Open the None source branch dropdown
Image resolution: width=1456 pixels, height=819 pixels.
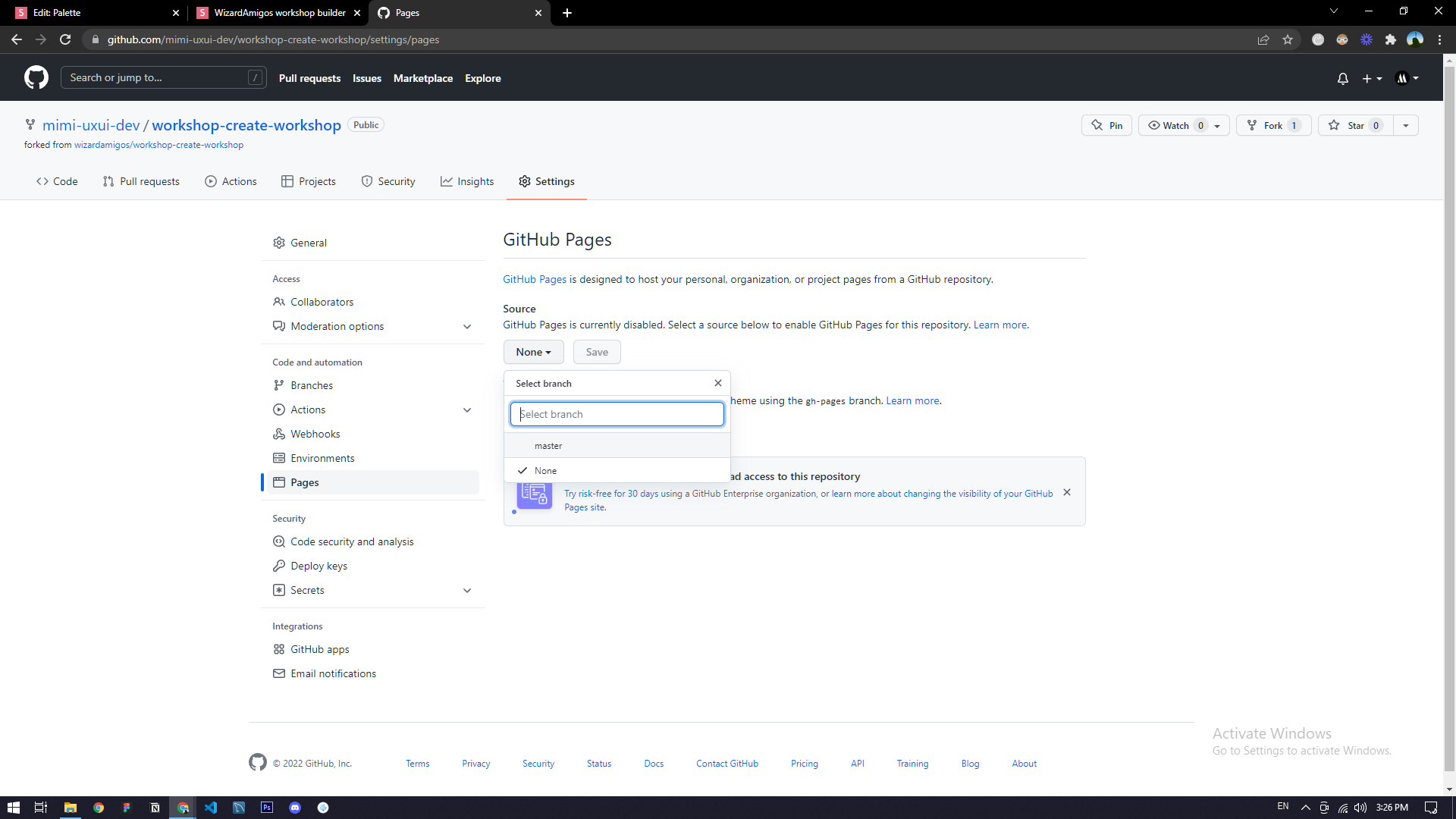click(533, 352)
